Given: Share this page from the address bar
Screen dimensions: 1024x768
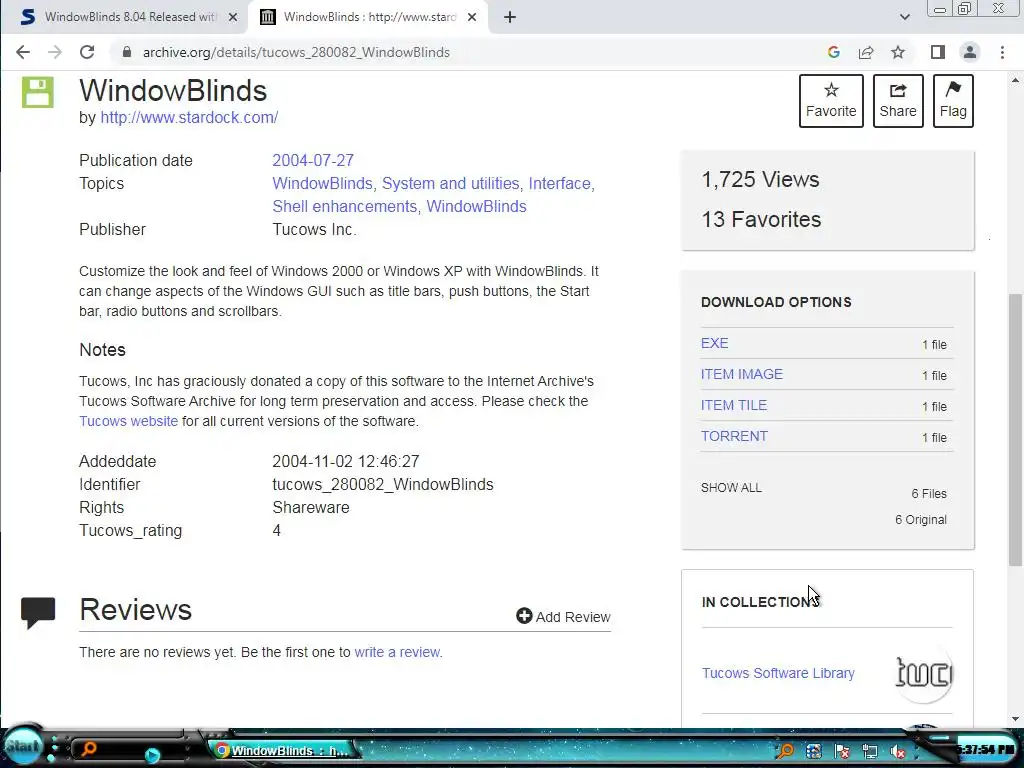Looking at the screenshot, I should (x=866, y=52).
